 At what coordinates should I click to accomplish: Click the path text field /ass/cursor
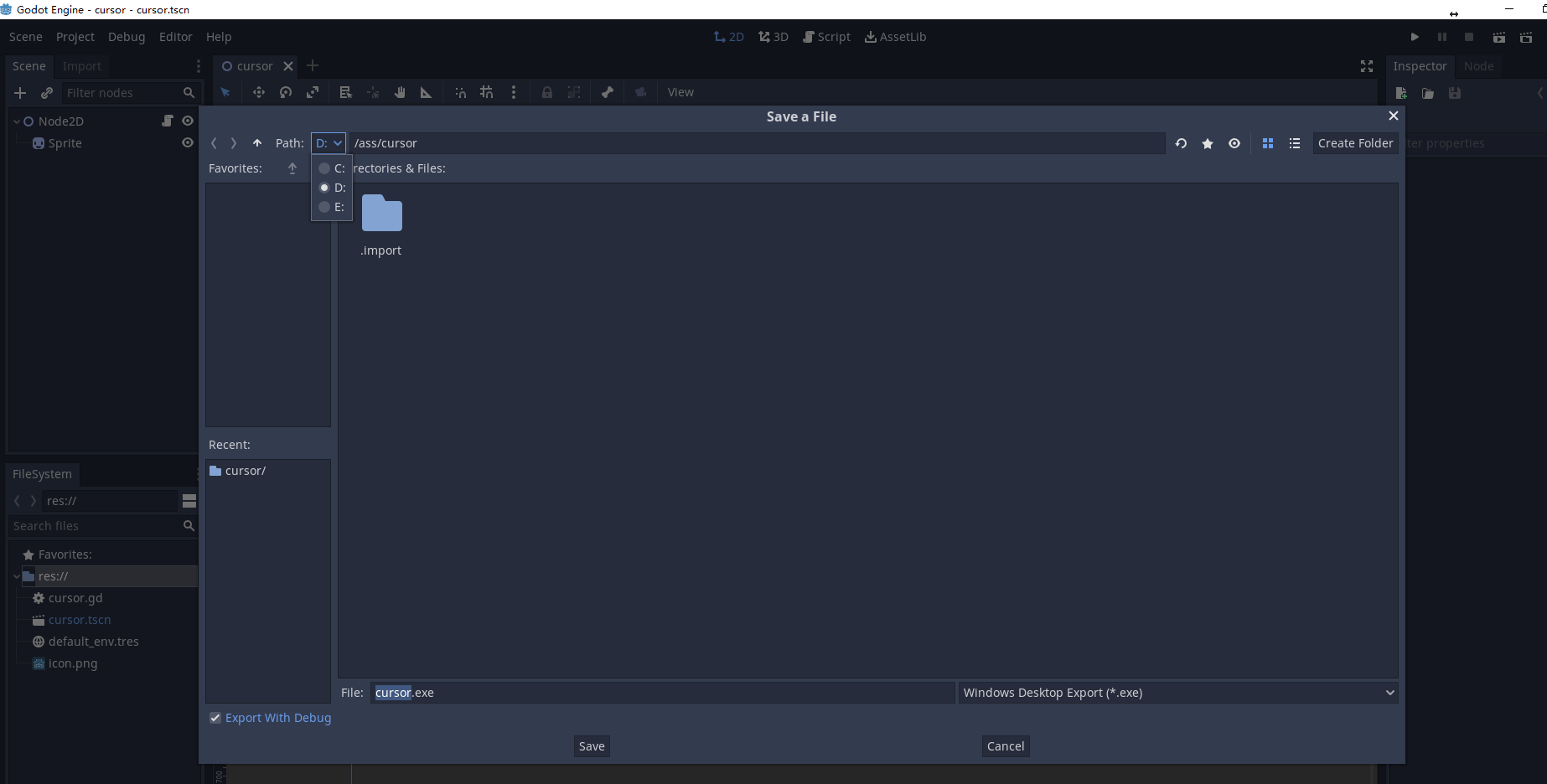756,143
